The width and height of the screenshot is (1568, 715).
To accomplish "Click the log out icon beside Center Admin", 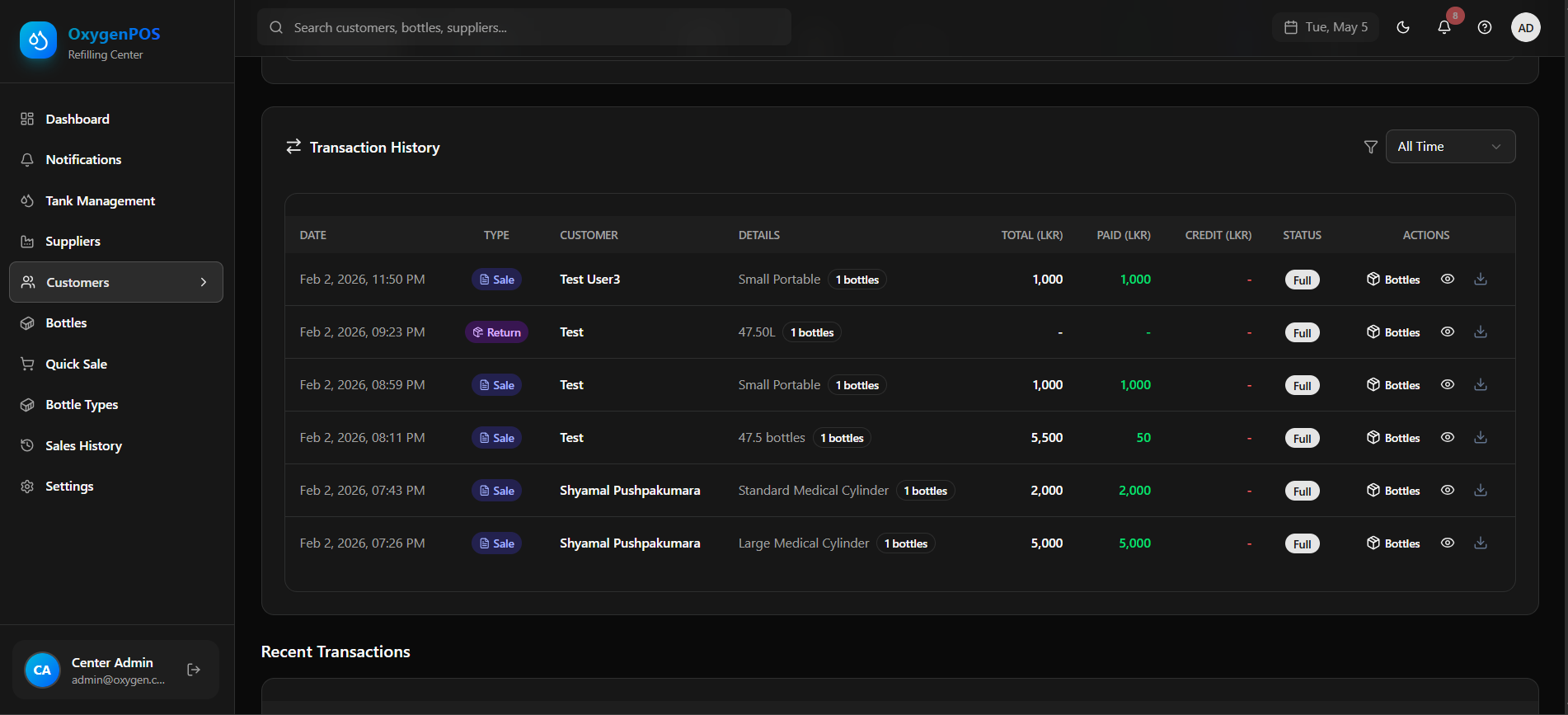I will 194,670.
